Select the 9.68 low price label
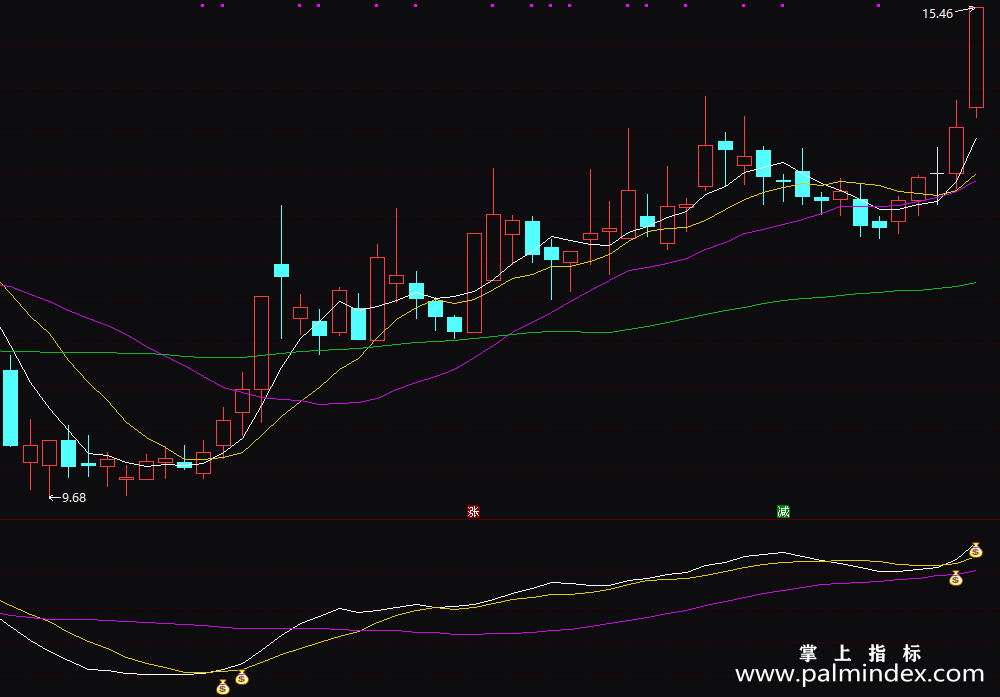The image size is (1000, 697). pyautogui.click(x=74, y=497)
